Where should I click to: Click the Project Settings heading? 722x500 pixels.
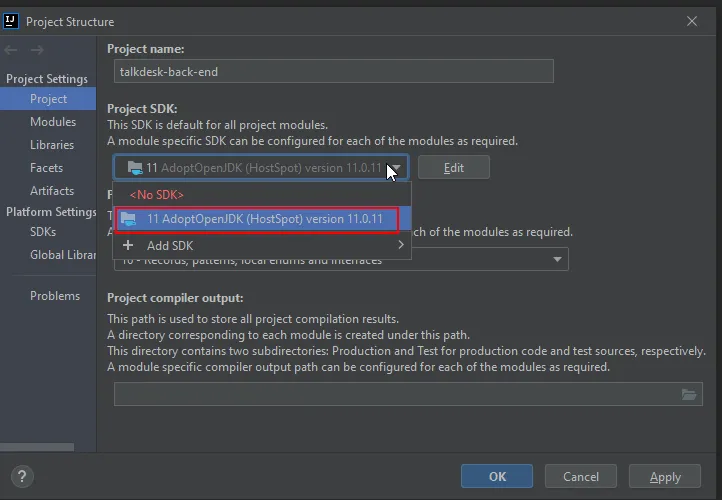47,79
